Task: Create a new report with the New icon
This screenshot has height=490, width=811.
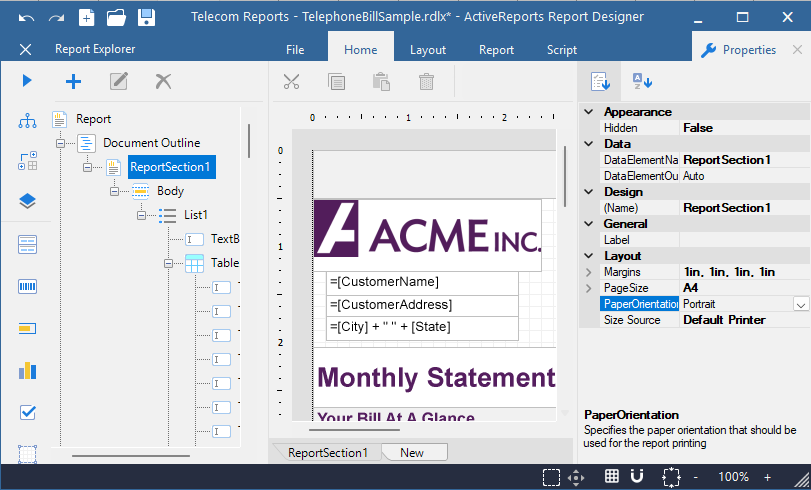Action: click(x=86, y=18)
